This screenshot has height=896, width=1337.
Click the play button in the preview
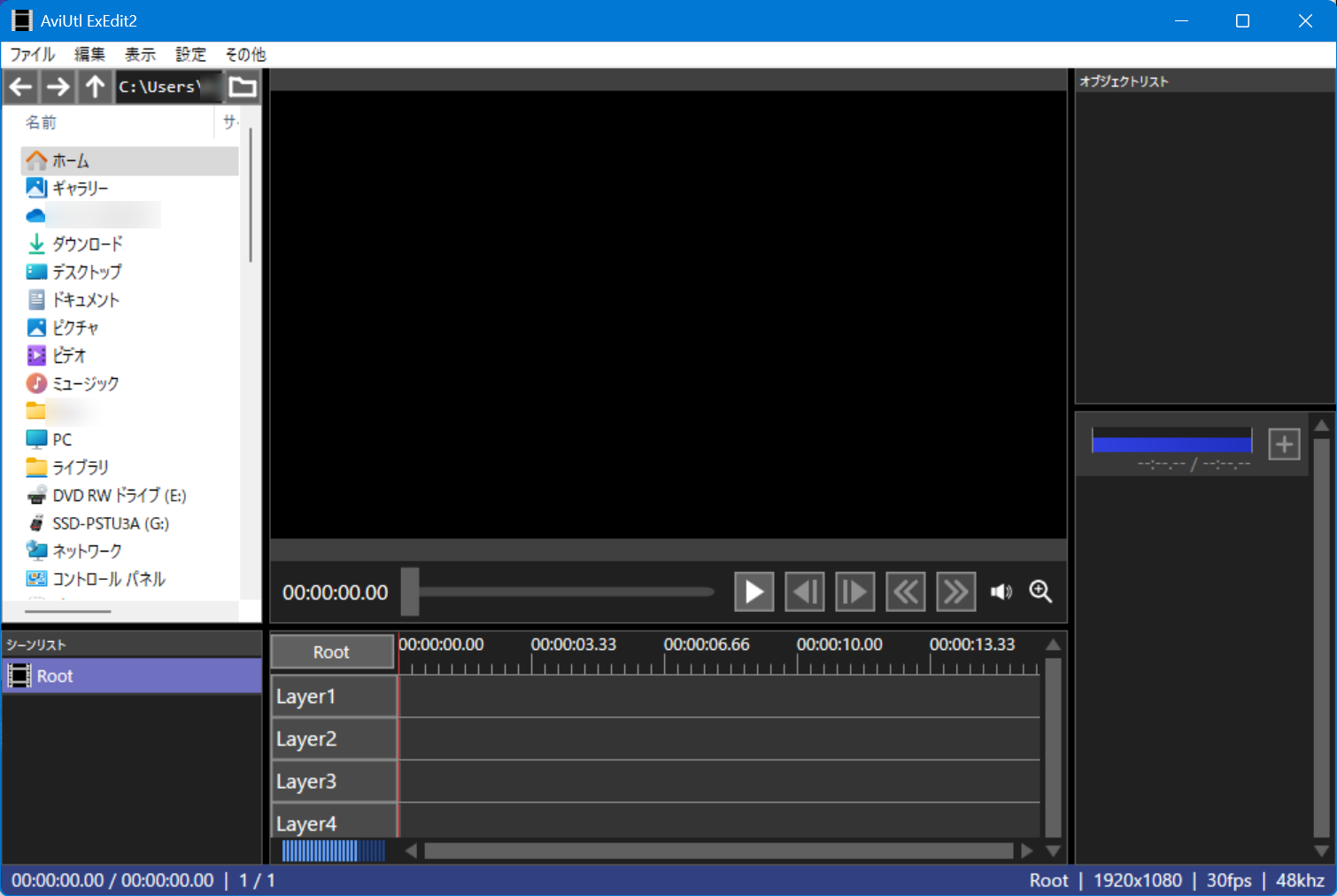click(x=754, y=591)
